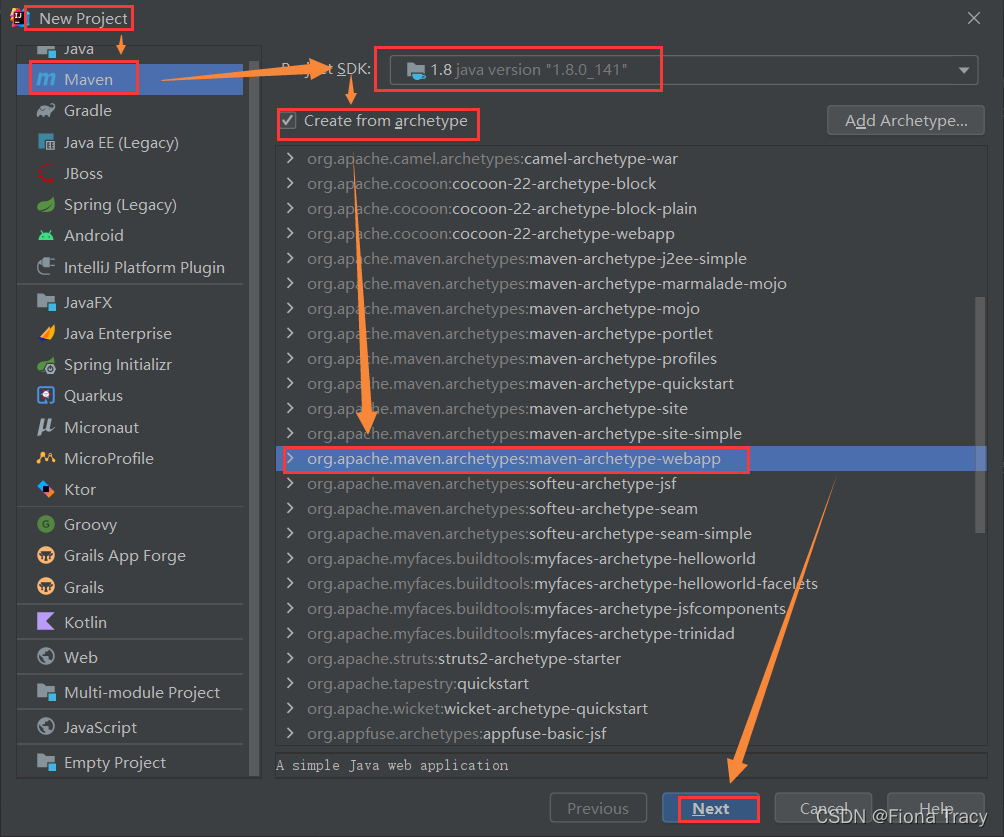Choose Kotlin project type
This screenshot has height=837, width=1004.
[x=130, y=622]
